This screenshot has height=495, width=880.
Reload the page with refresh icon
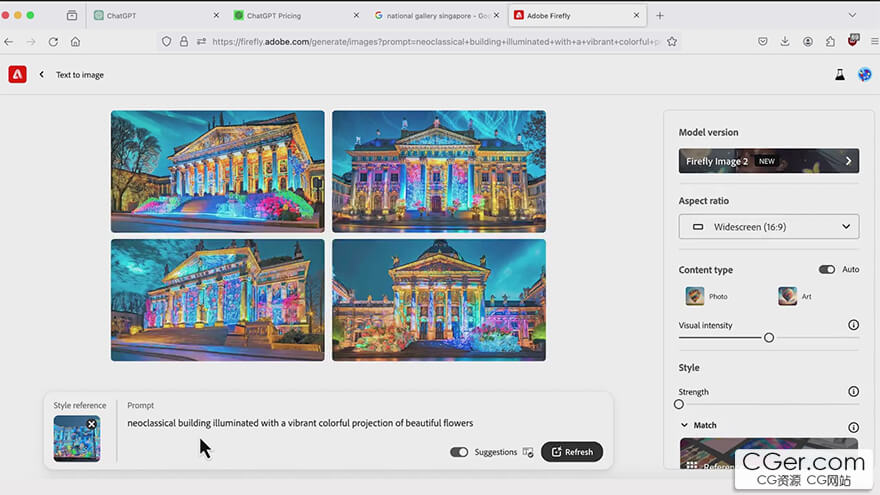(x=53, y=42)
